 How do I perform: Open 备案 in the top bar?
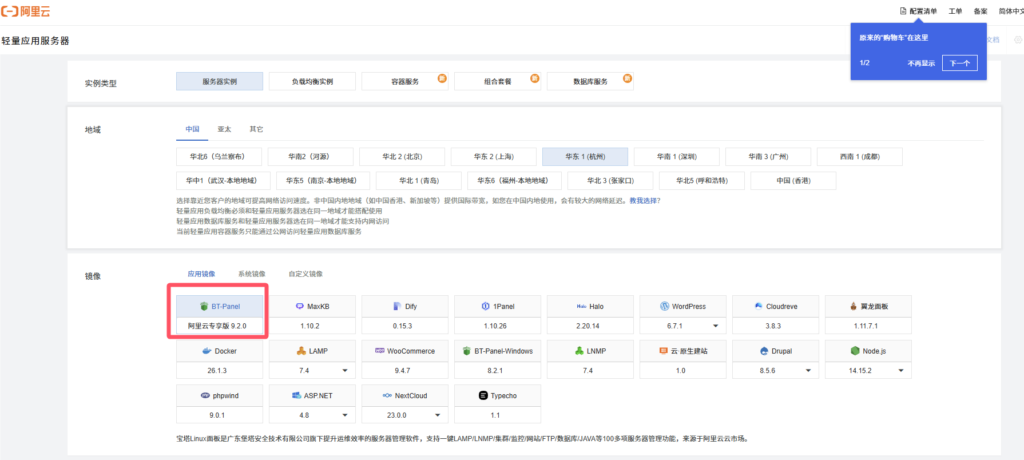tap(980, 11)
